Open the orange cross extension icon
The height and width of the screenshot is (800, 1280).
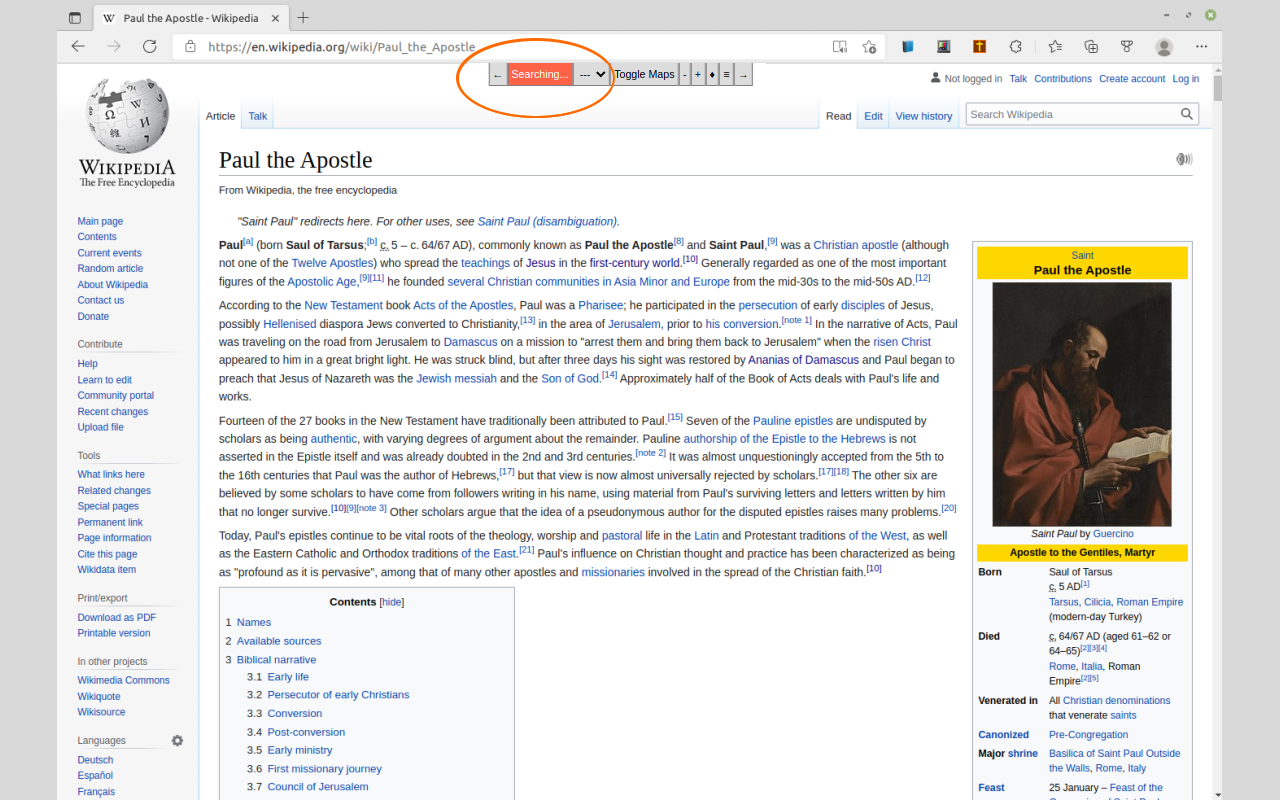point(979,46)
